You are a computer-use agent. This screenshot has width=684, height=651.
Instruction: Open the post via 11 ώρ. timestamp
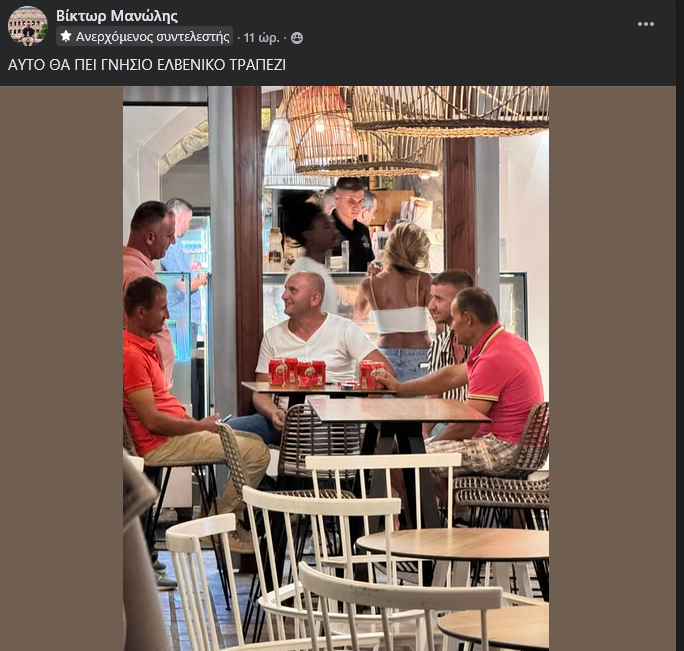coord(261,38)
